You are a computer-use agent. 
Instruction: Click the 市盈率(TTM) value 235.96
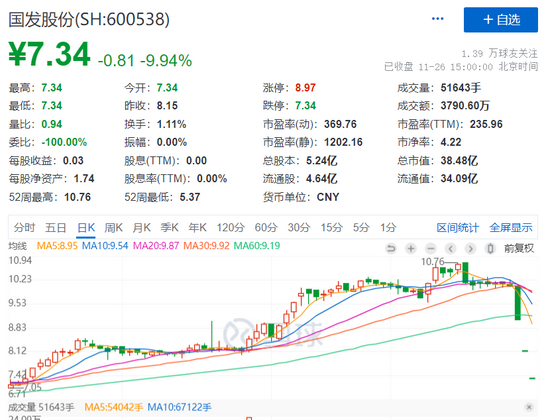(486, 124)
